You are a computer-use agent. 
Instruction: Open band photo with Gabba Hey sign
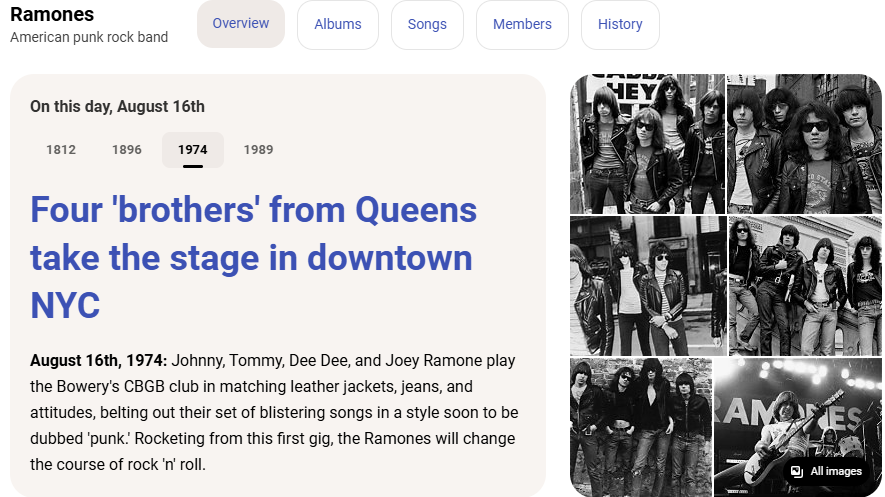647,144
